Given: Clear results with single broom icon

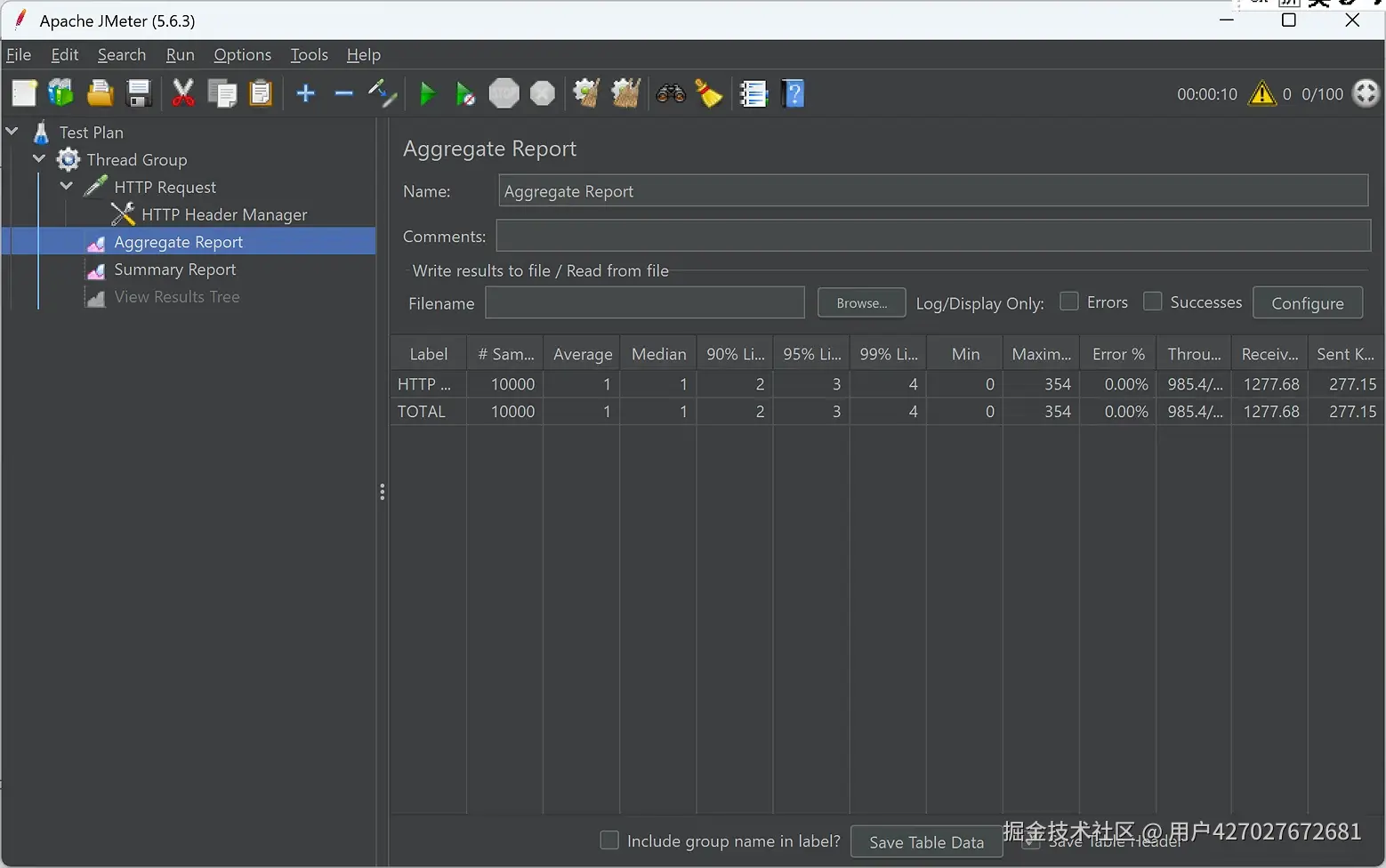Looking at the screenshot, I should (586, 93).
